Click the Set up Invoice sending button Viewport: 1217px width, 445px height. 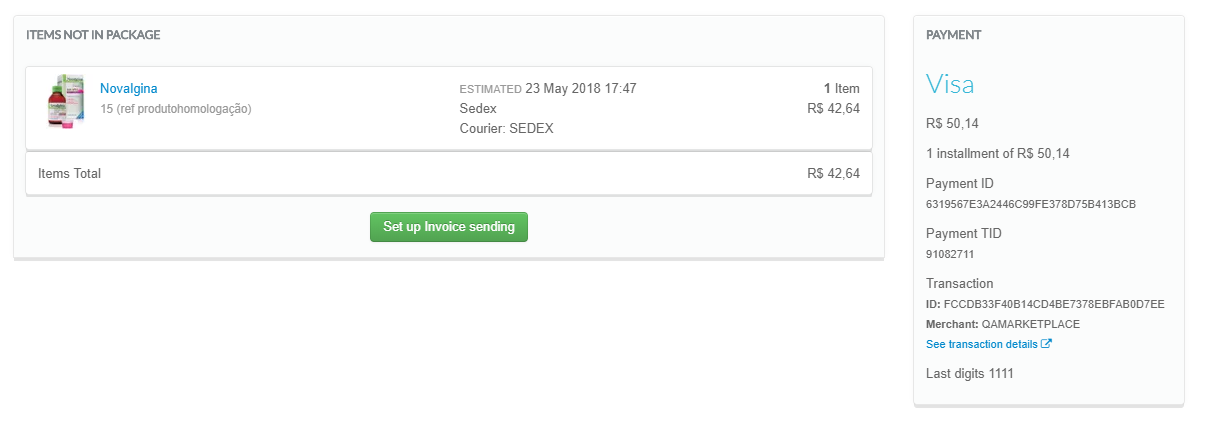point(448,227)
